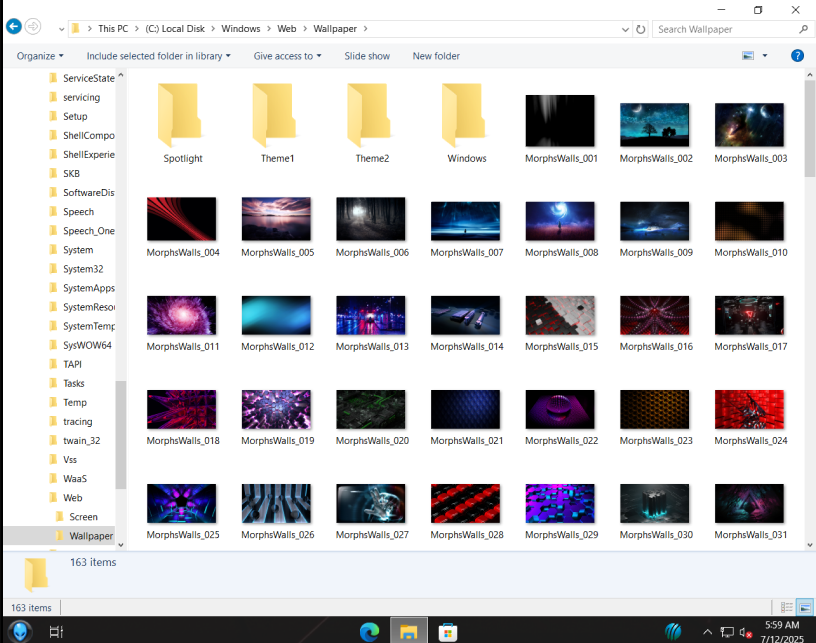Jump to Windows breadcrumb in address bar
Viewport: 816px width, 643px height.
coord(240,29)
